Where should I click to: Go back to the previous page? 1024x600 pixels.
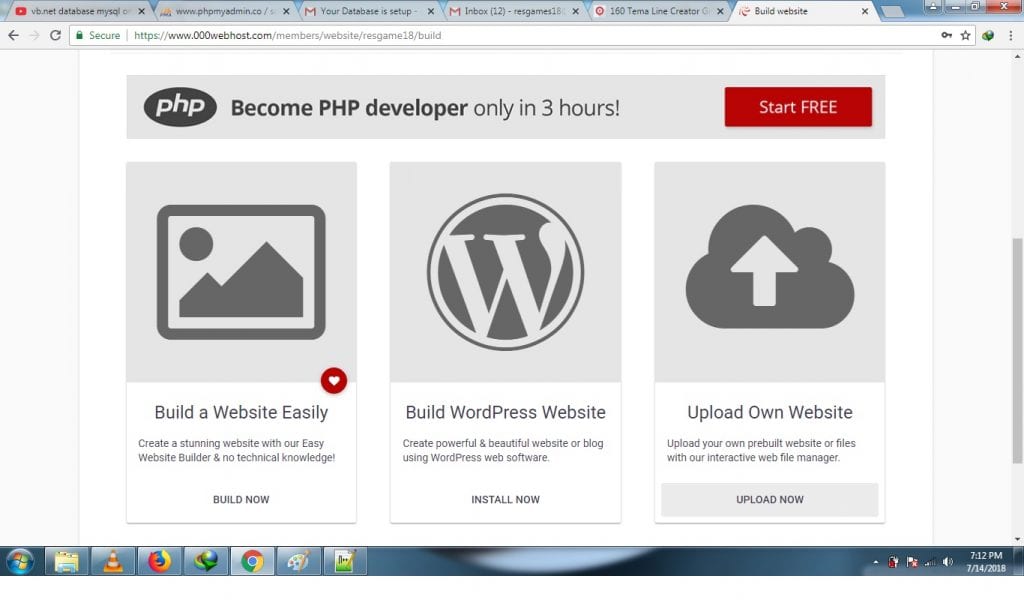[14, 35]
